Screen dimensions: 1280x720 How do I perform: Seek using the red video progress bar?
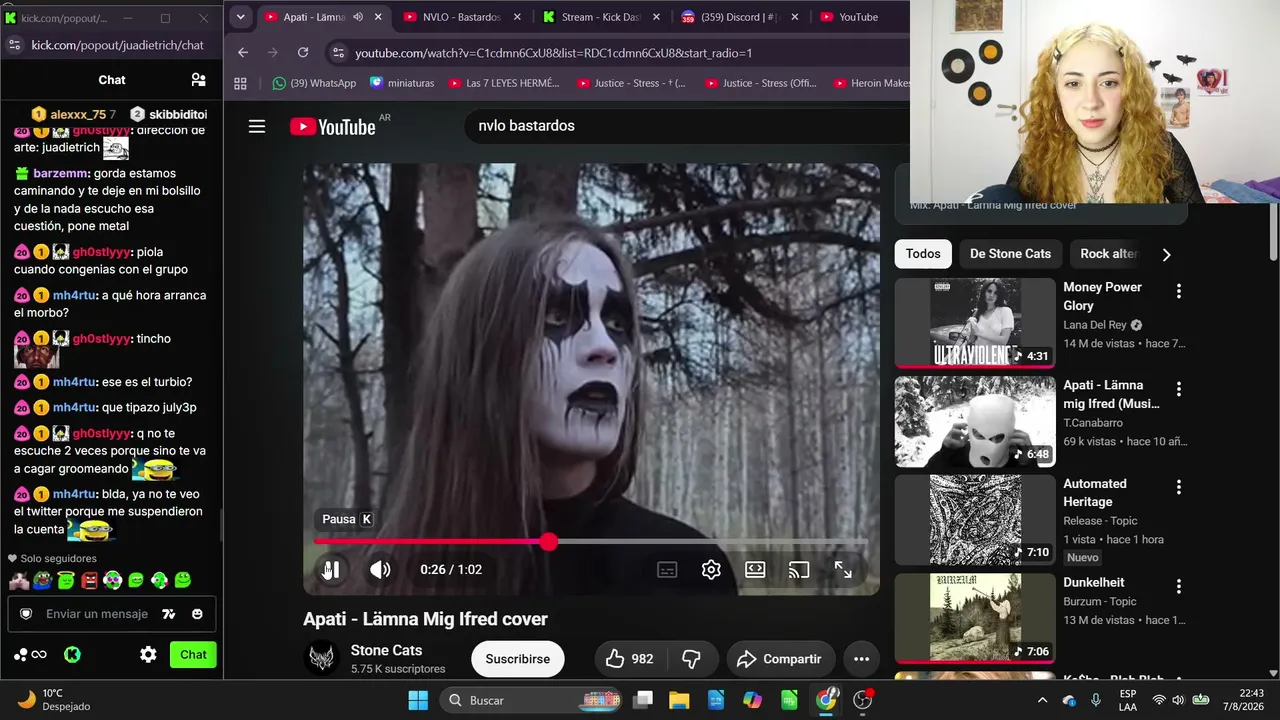591,541
